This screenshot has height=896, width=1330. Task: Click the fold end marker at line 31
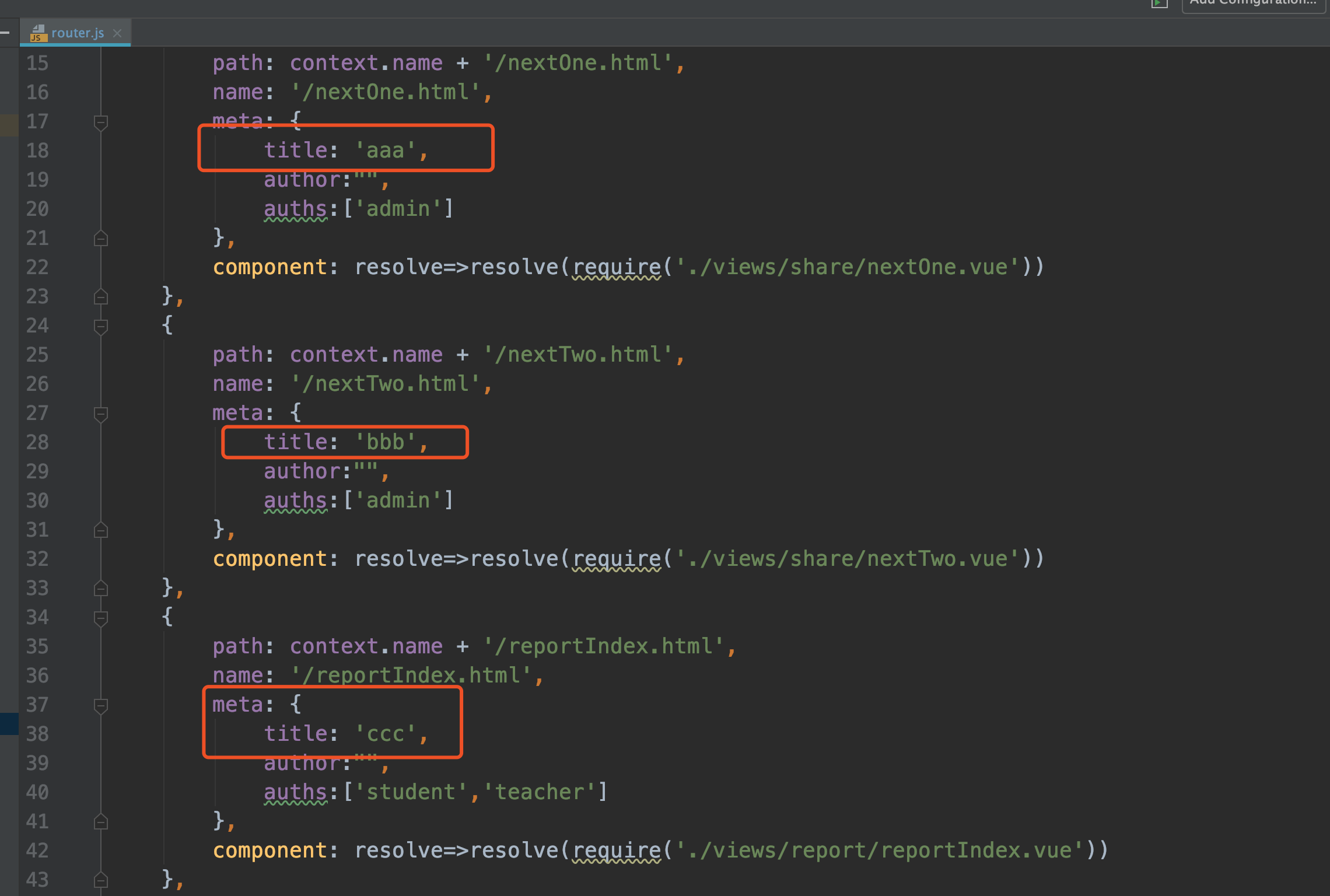(101, 530)
